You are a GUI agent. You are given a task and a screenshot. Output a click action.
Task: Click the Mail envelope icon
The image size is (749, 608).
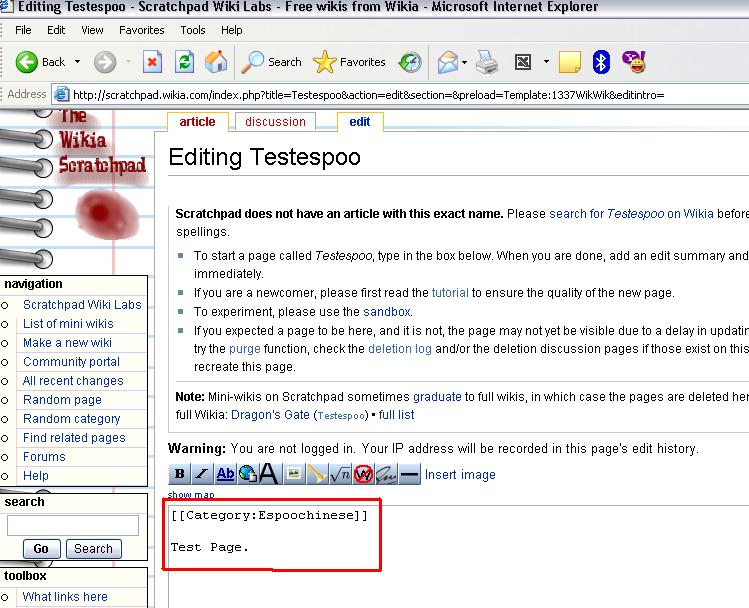[448, 62]
